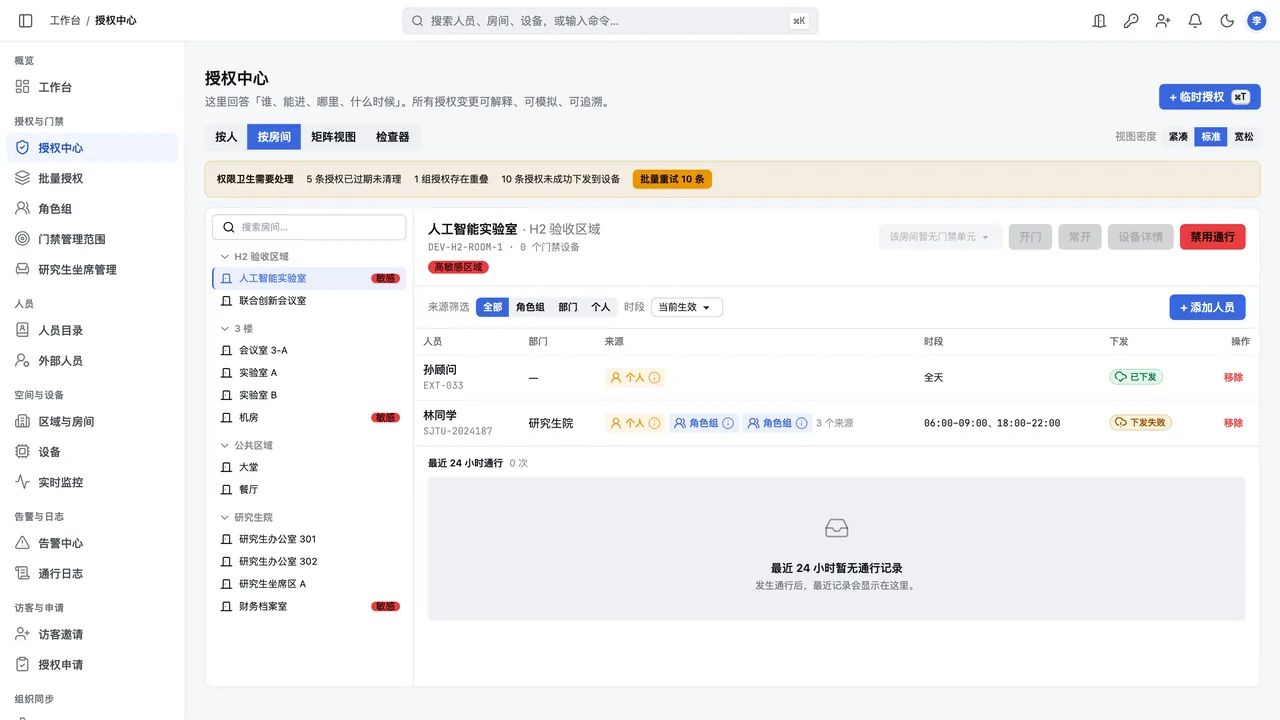Click the 区域与房间 building icon
This screenshot has width=1280, height=720.
[22, 421]
